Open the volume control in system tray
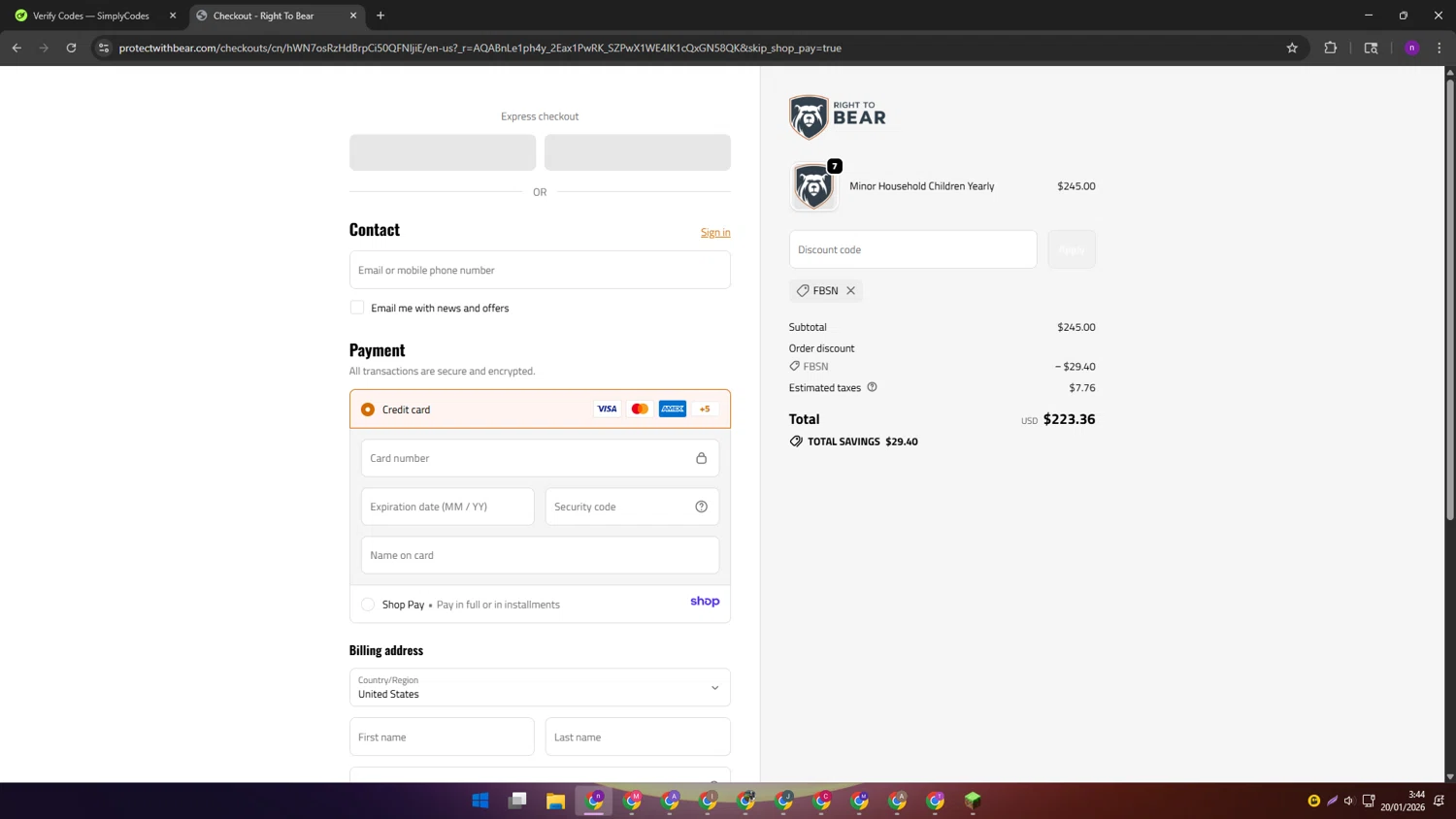The width and height of the screenshot is (1456, 819). pyautogui.click(x=1349, y=801)
